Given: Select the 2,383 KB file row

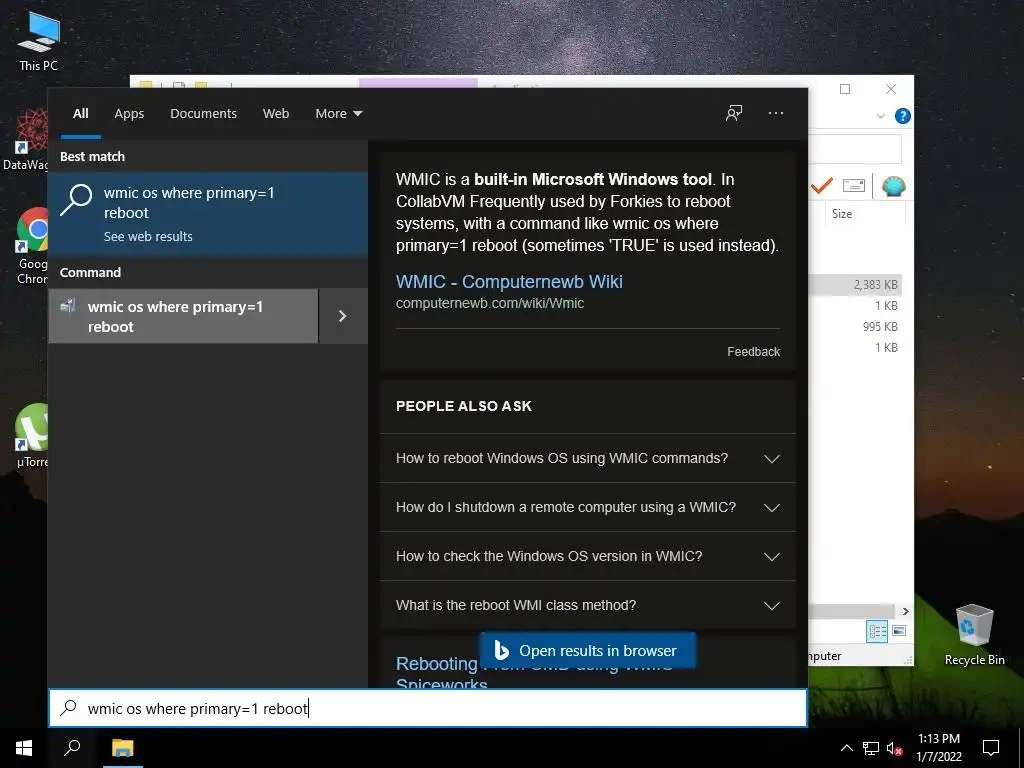Looking at the screenshot, I should pos(856,285).
